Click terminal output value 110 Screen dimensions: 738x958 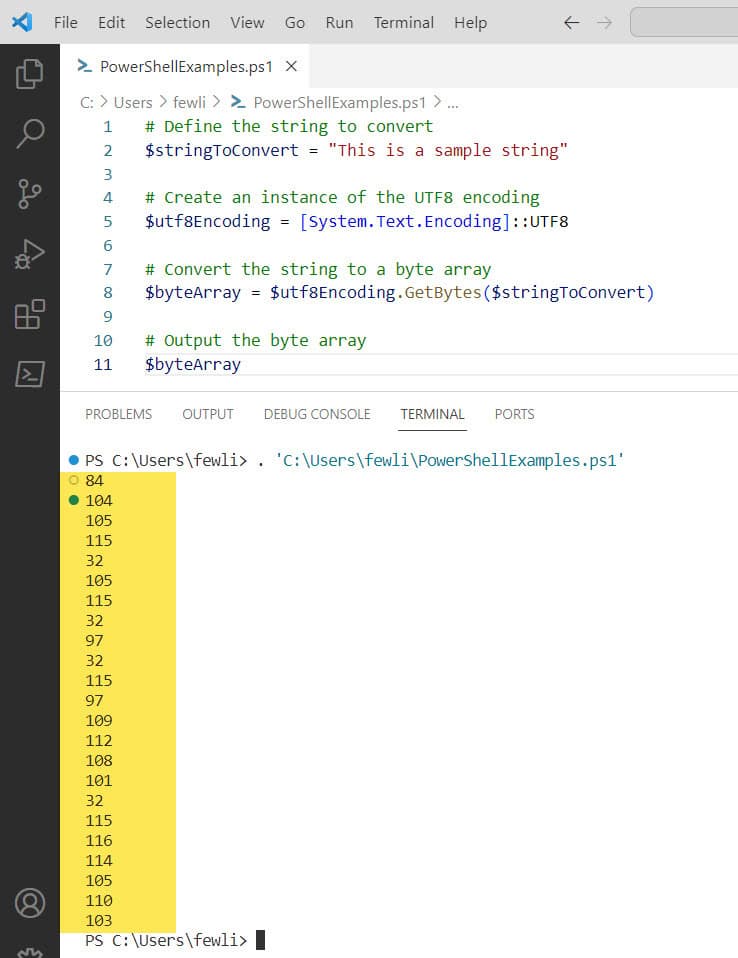click(99, 901)
